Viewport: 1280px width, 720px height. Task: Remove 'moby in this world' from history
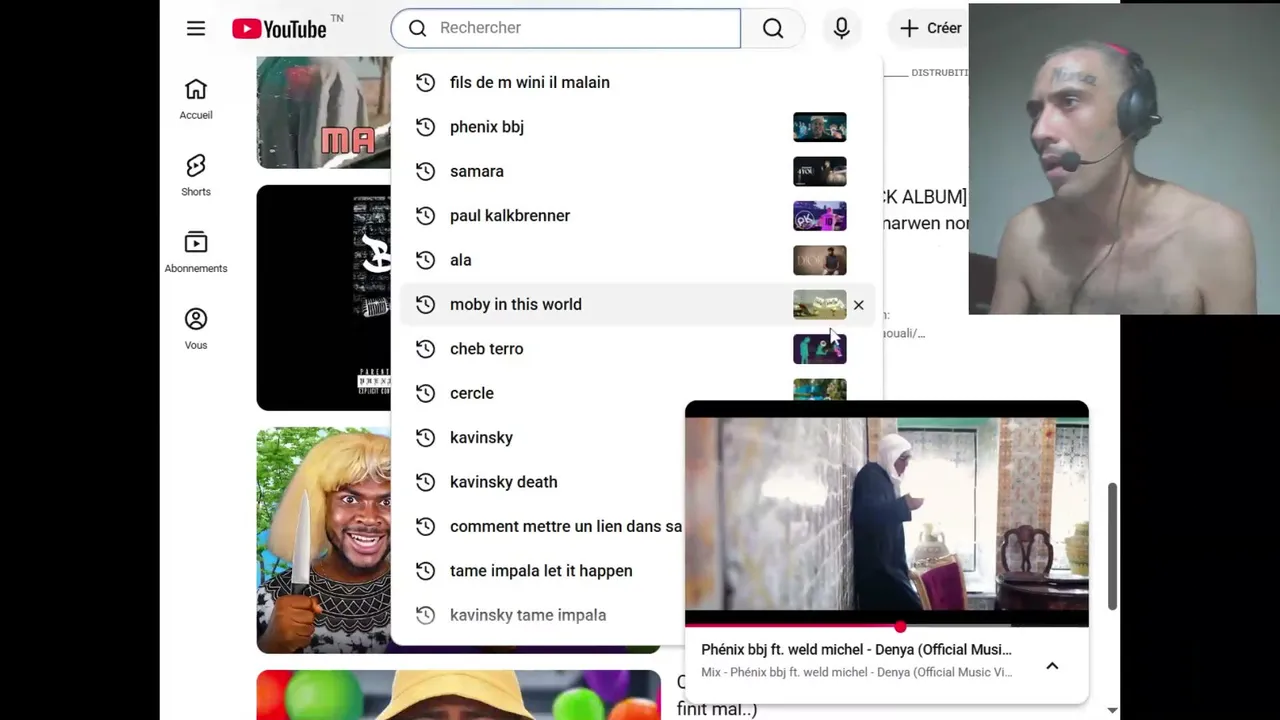(x=858, y=305)
